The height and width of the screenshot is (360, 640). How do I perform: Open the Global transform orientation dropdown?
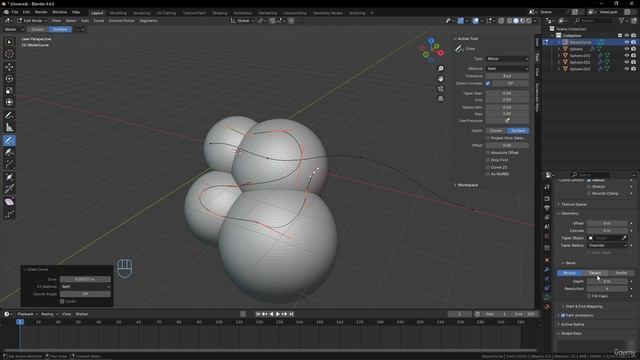(242, 20)
